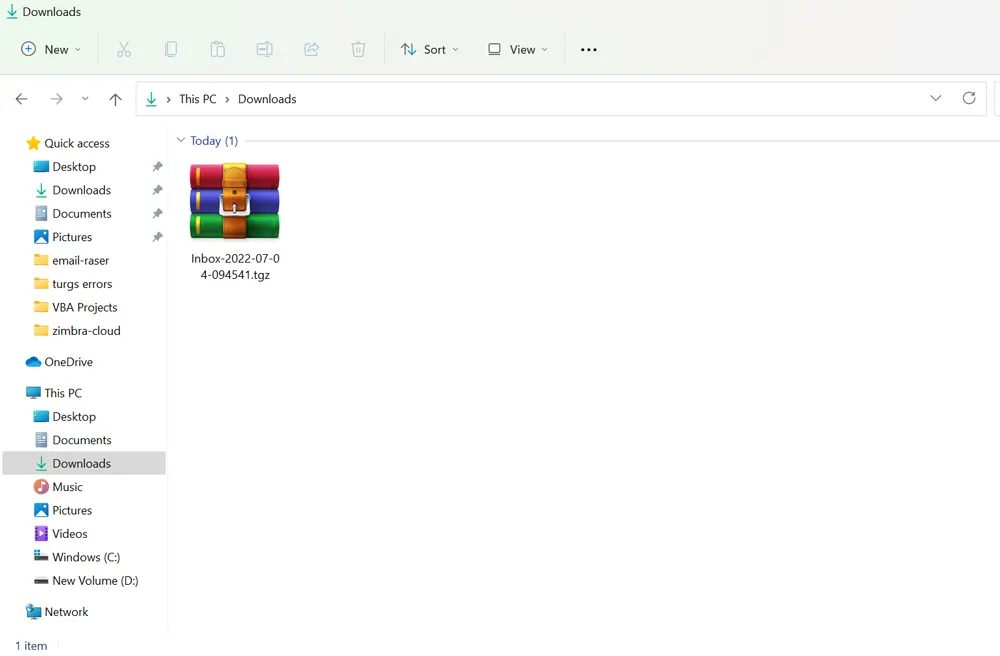Click the Back navigation arrow
Image resolution: width=1000 pixels, height=656 pixels.
pyautogui.click(x=22, y=99)
